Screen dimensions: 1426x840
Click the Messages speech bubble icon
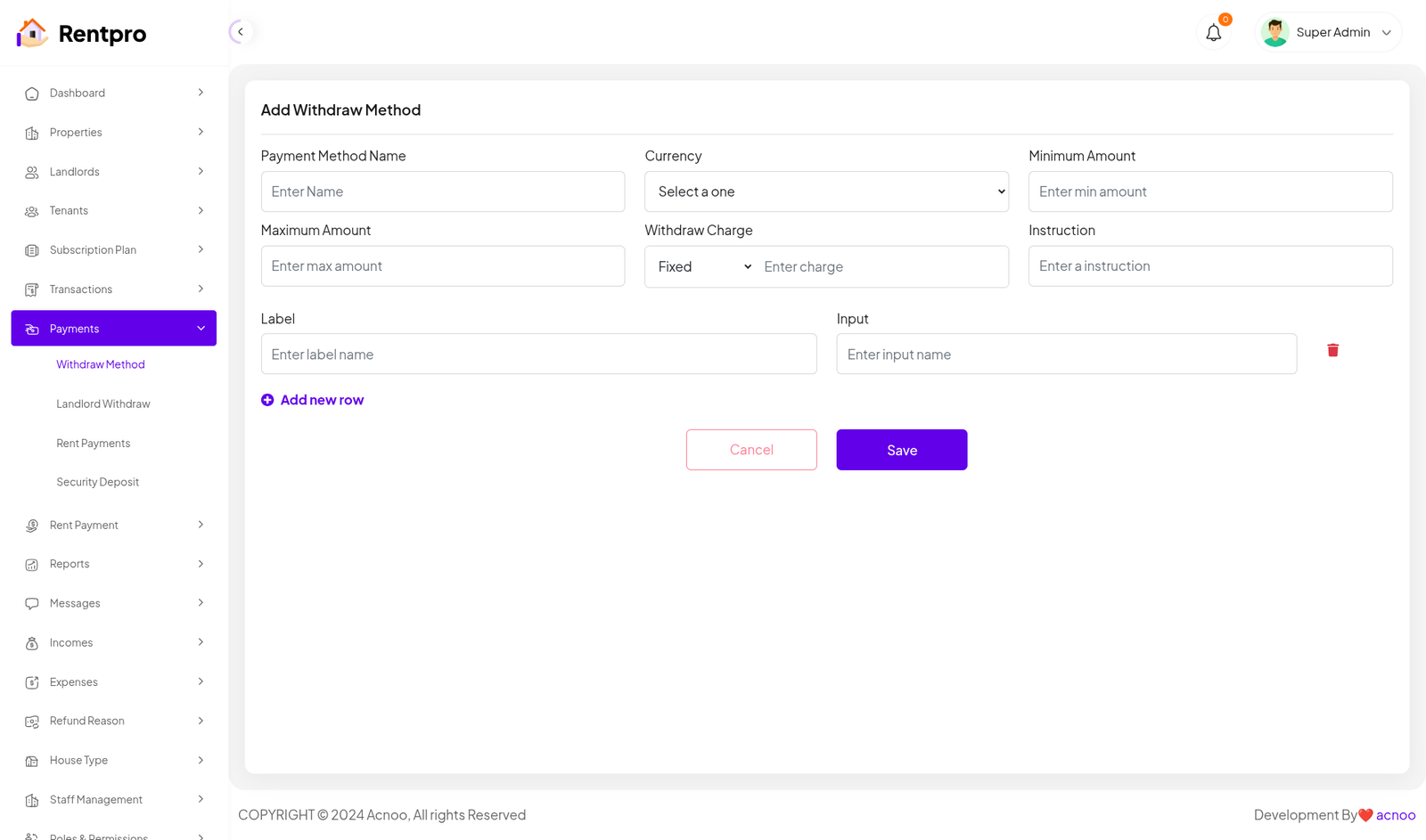point(32,604)
